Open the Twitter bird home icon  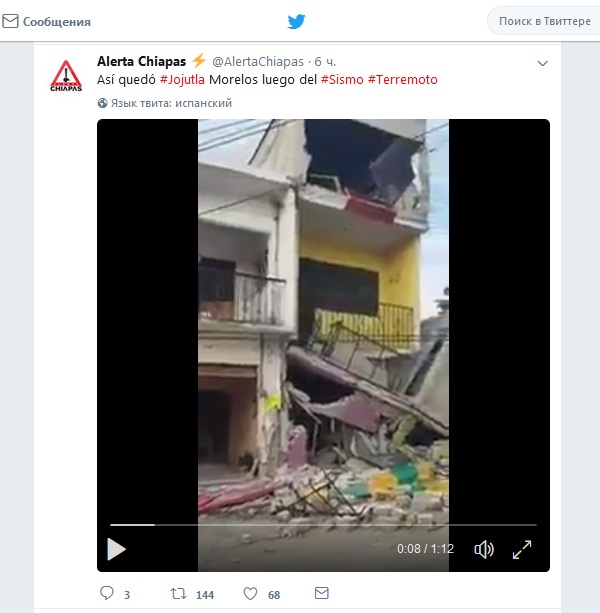pos(296,22)
